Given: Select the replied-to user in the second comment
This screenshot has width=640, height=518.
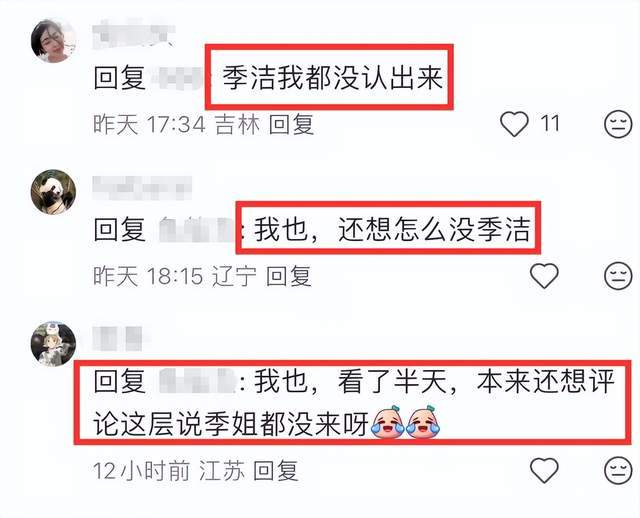Looking at the screenshot, I should [196, 230].
